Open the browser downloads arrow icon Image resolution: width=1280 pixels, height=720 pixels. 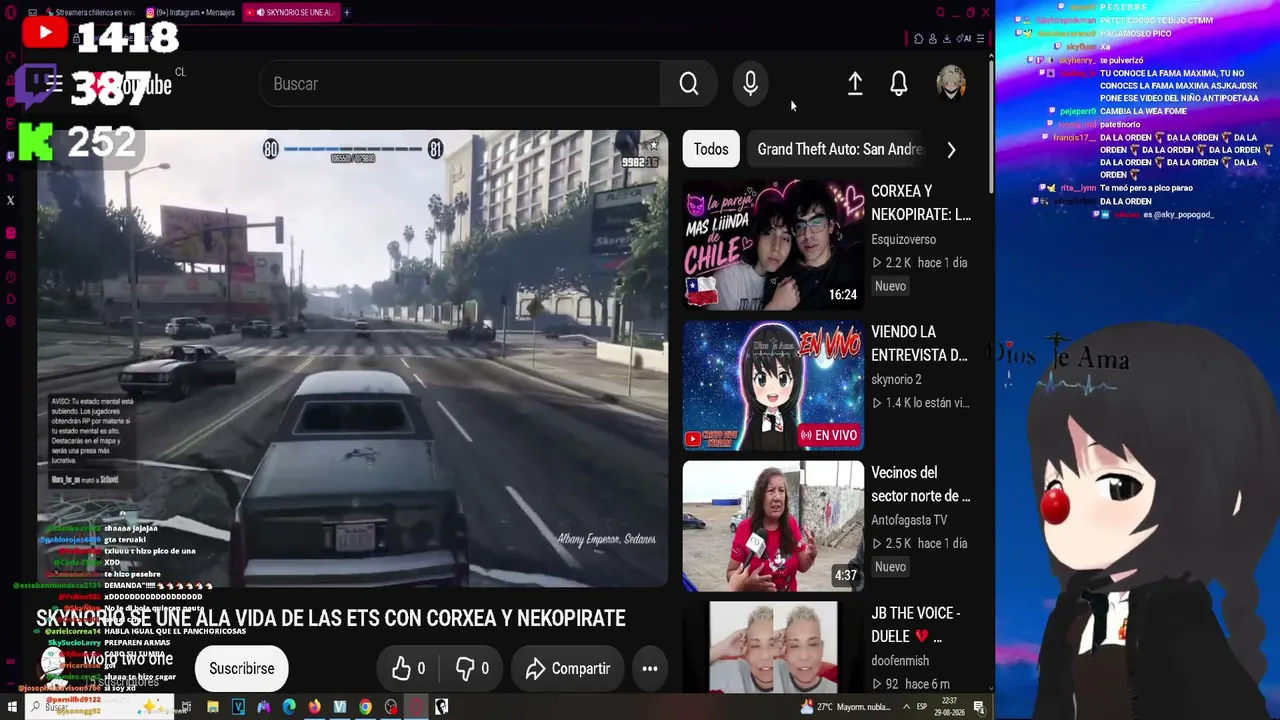tap(946, 39)
